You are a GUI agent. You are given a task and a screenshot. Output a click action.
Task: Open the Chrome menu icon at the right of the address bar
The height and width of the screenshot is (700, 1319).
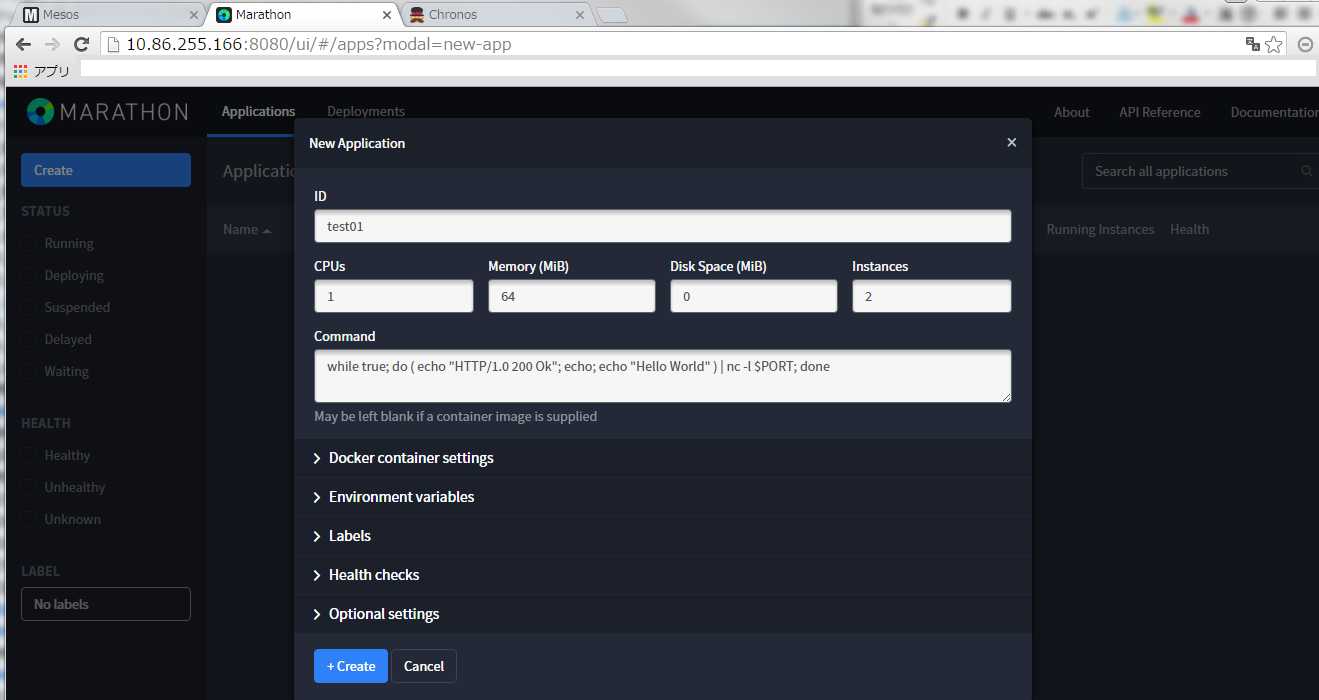1305,44
